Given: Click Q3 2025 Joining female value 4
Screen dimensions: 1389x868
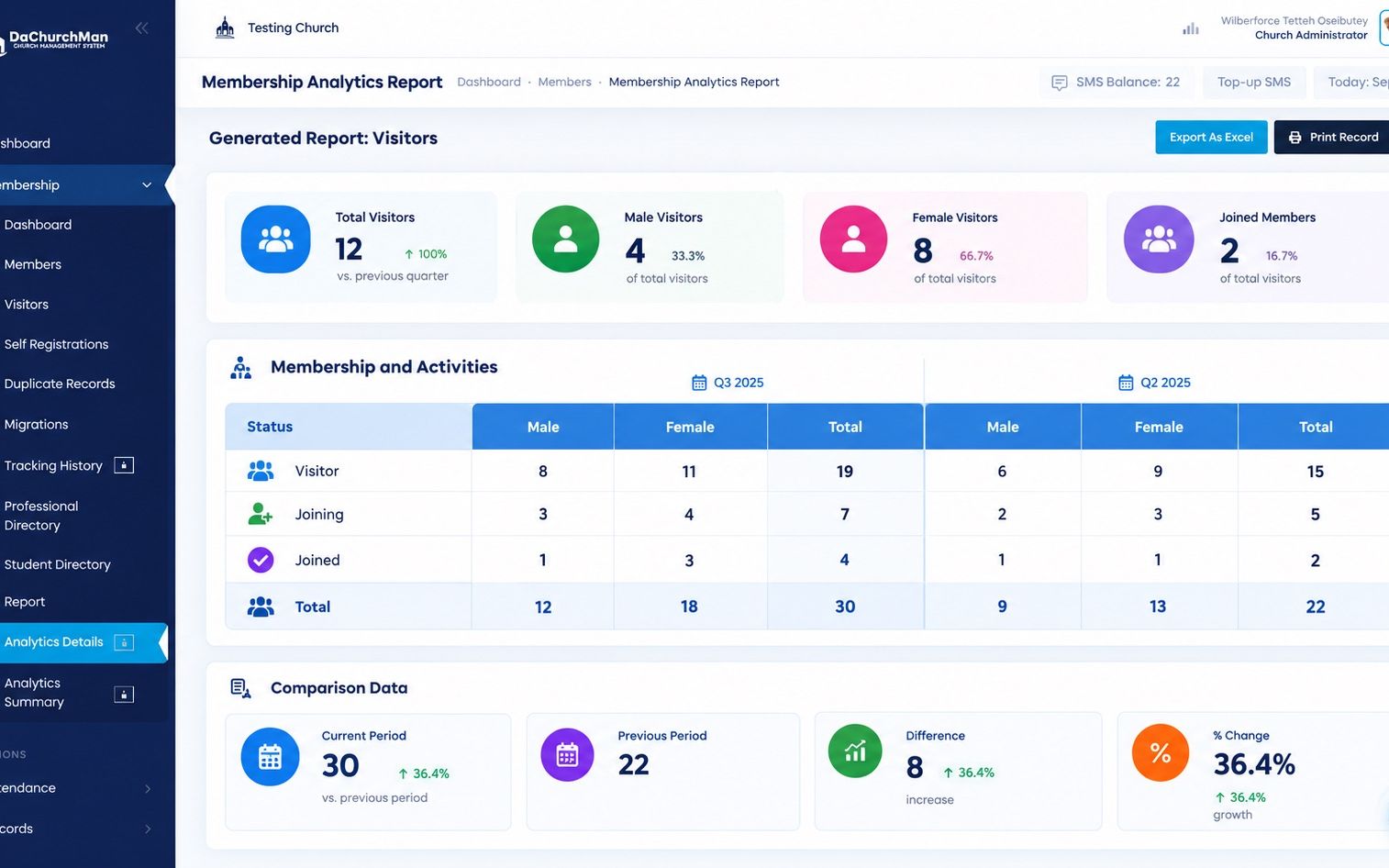Looking at the screenshot, I should (x=689, y=515).
